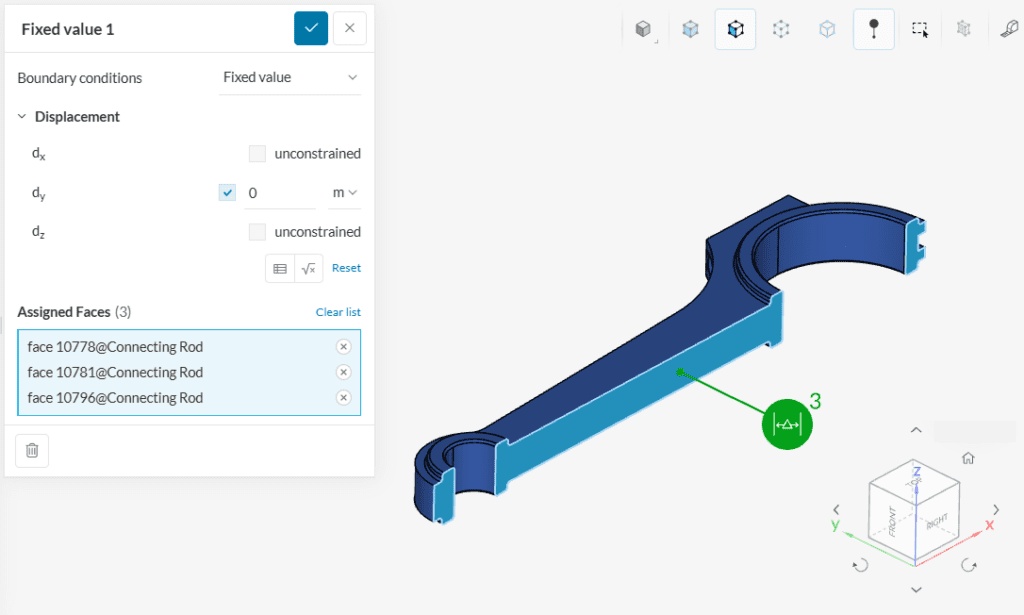The width and height of the screenshot is (1024, 615).
Task: Collapse the Displacement section
Action: [23, 117]
